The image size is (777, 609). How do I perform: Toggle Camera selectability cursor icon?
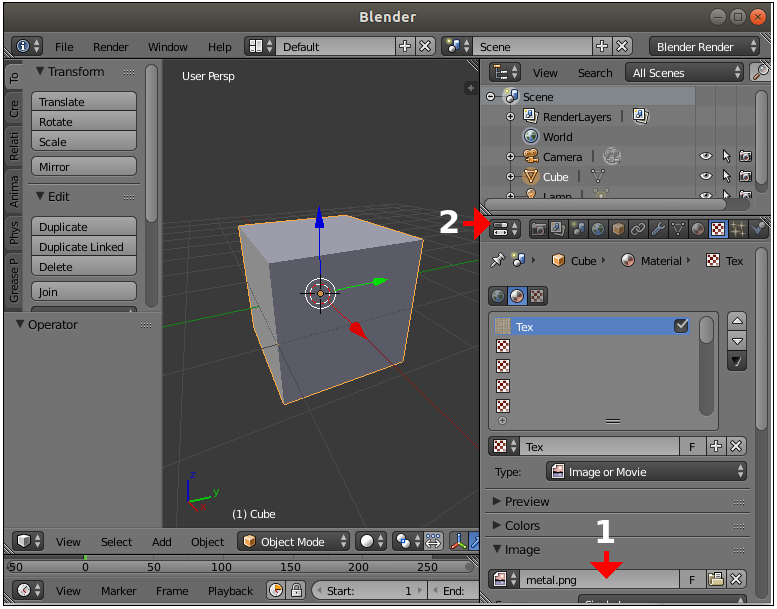click(726, 157)
